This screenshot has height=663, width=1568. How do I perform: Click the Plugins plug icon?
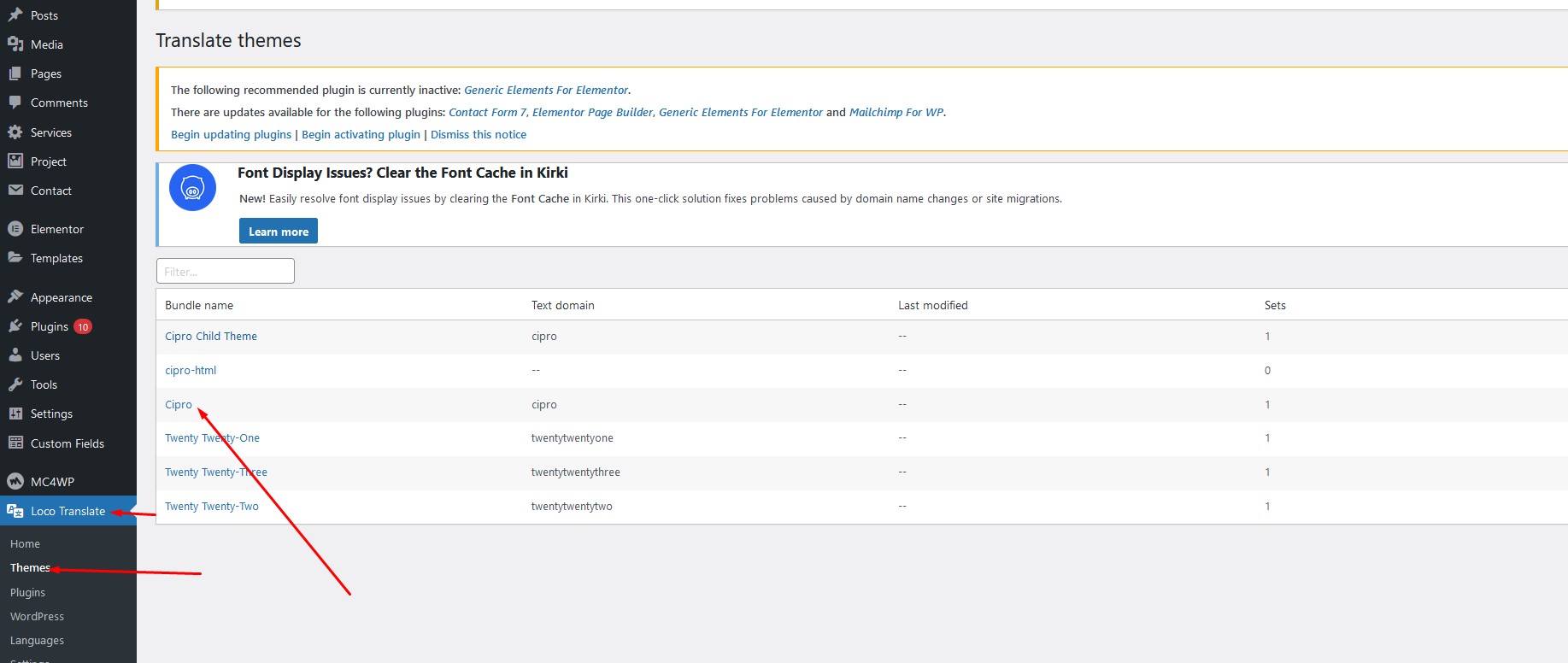[x=15, y=326]
